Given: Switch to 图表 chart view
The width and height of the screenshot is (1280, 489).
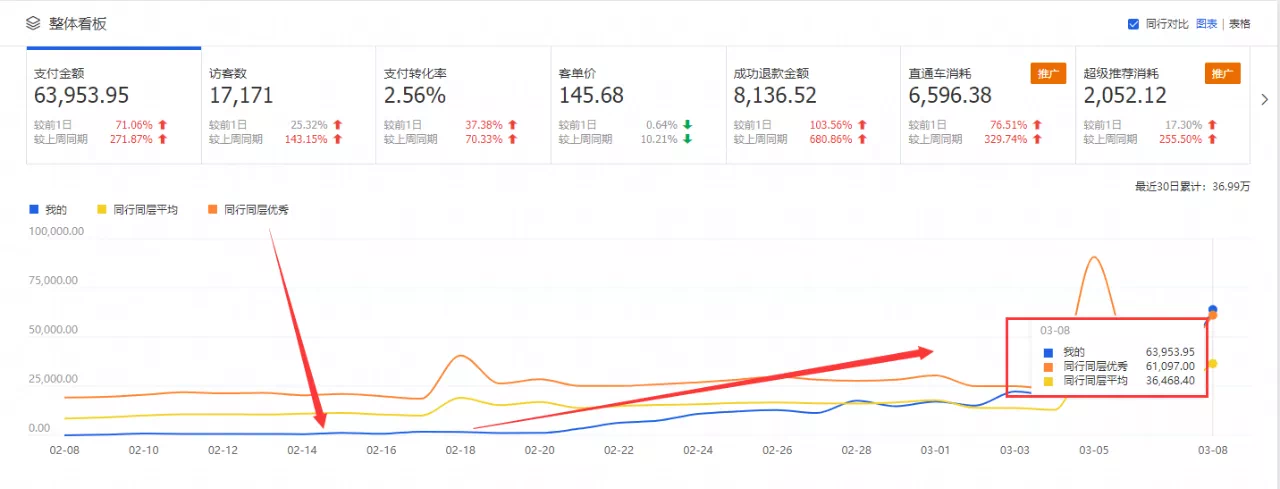Looking at the screenshot, I should pos(1207,24).
